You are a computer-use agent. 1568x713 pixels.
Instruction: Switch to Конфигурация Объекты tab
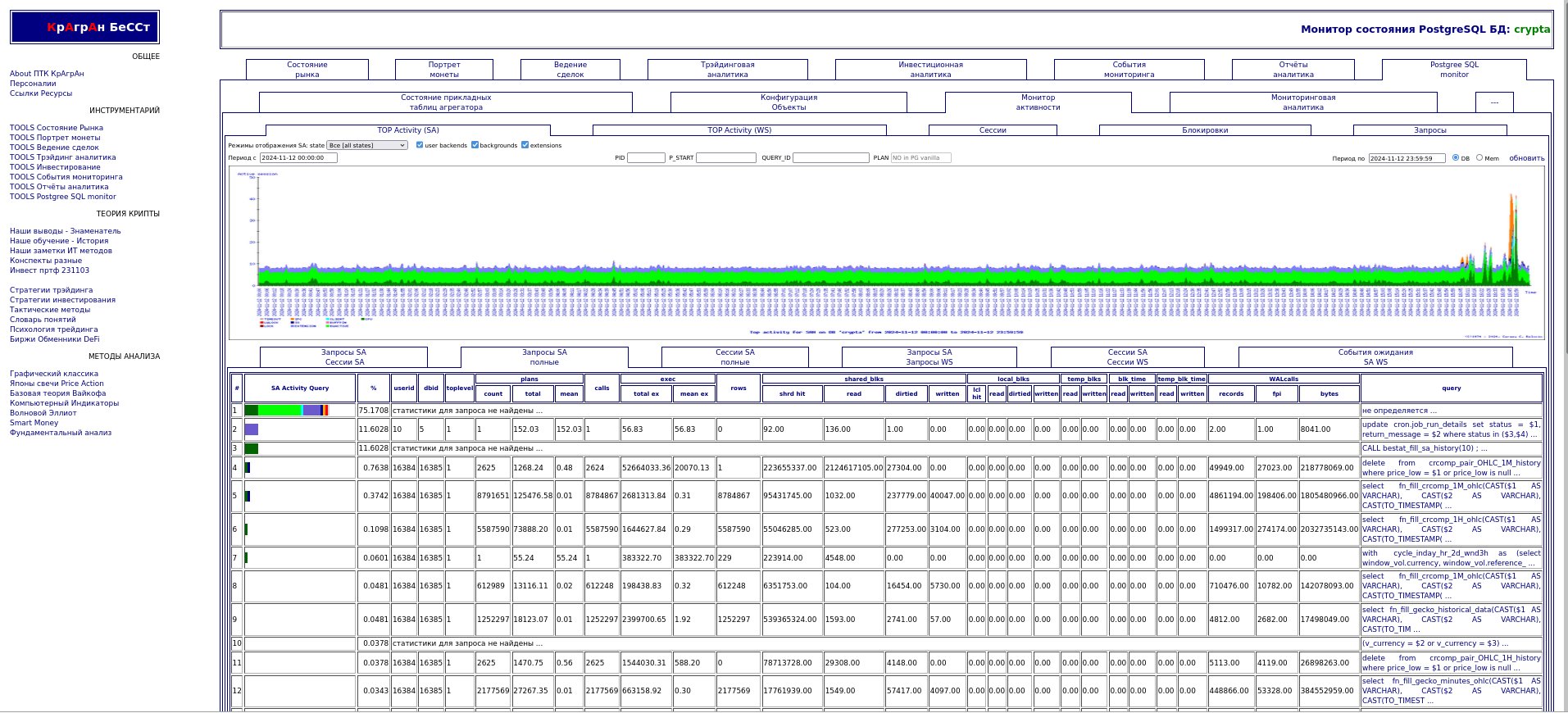789,102
